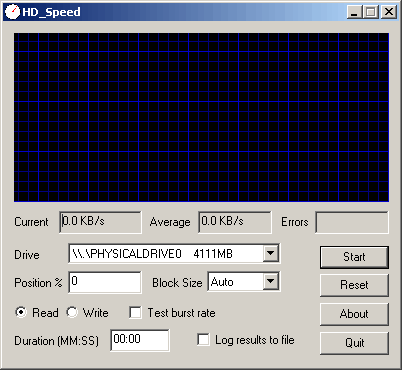Enable Test burst rate checkbox
Viewport: 402px width, 370px height.
pyautogui.click(x=135, y=313)
